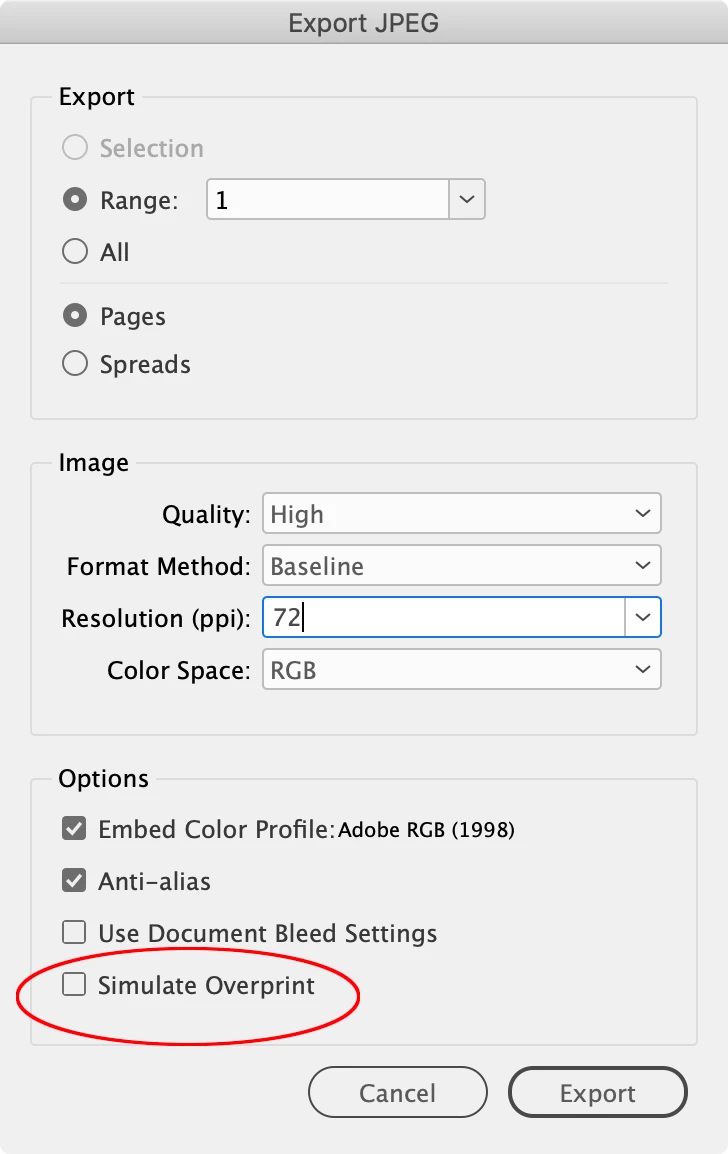
Task: Expand the Range dropdown arrow
Action: click(466, 200)
